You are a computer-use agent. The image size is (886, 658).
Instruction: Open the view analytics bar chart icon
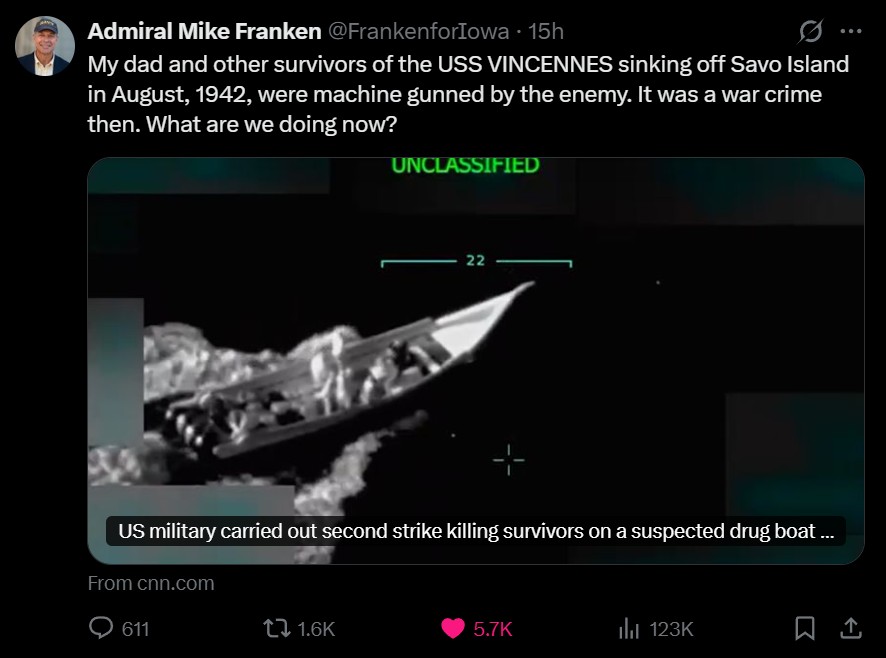[628, 629]
